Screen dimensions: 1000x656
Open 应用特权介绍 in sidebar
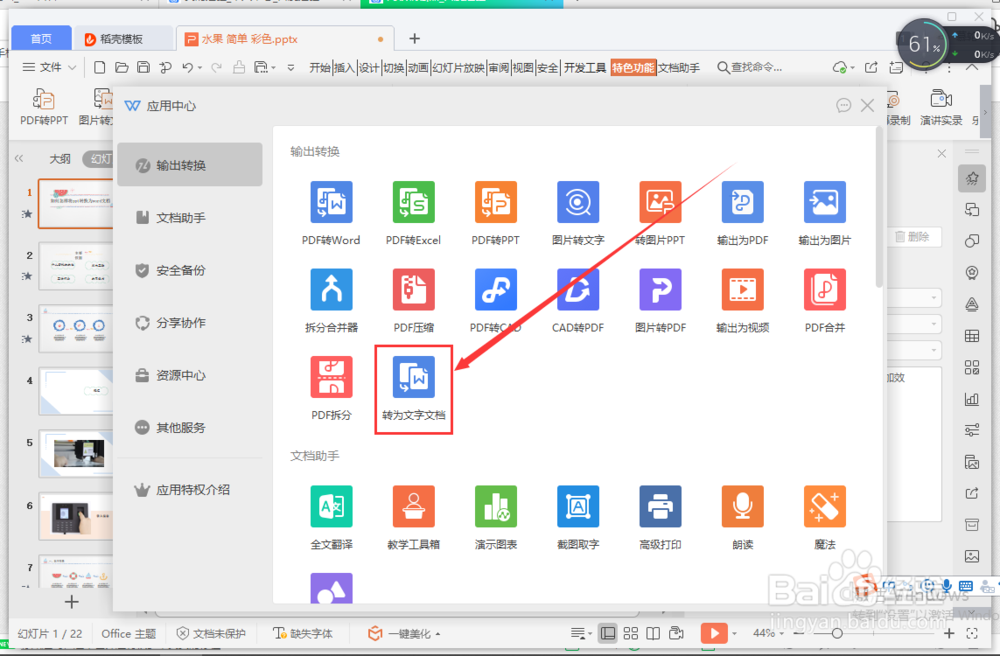190,490
